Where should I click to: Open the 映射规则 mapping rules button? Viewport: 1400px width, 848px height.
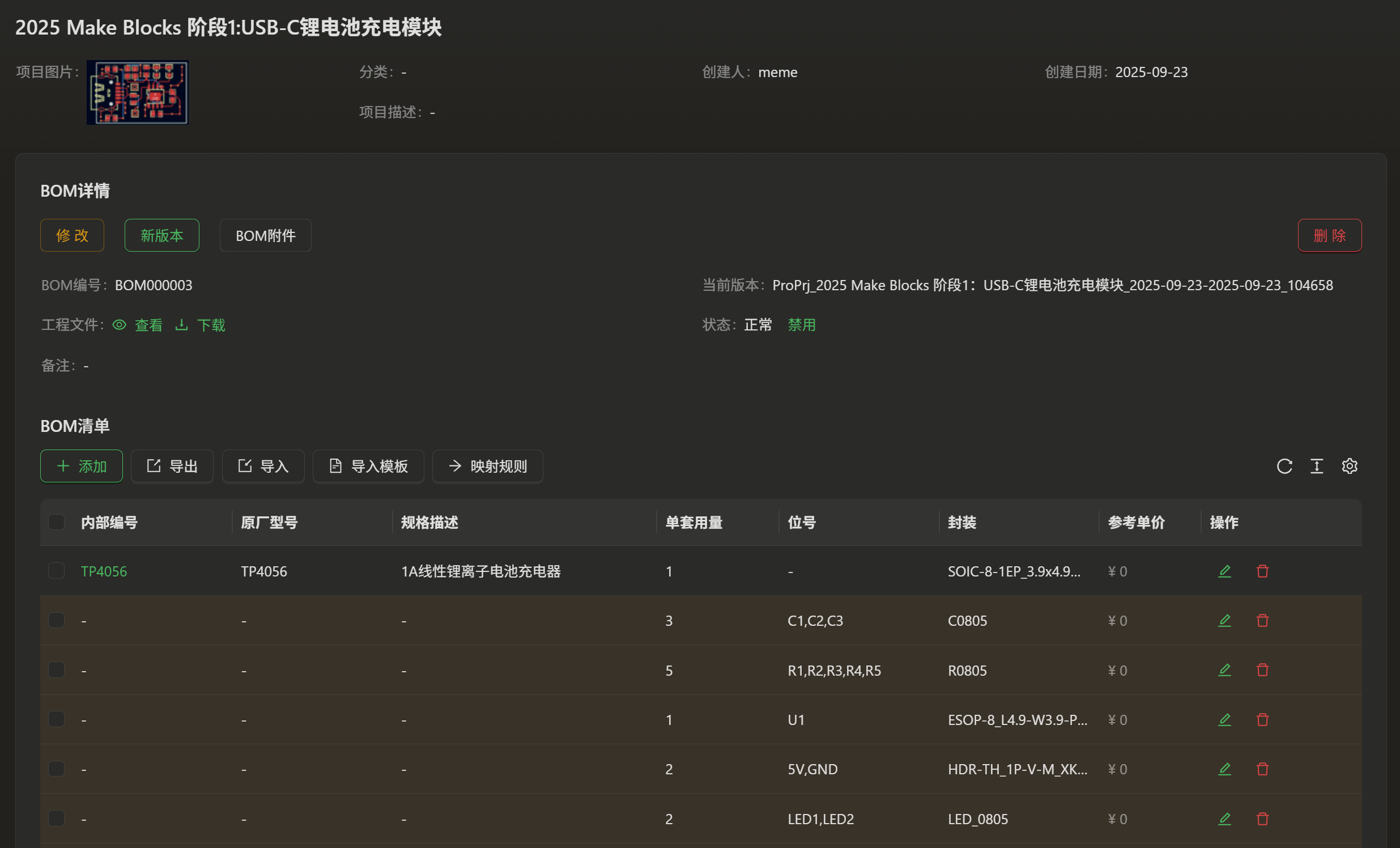point(487,466)
